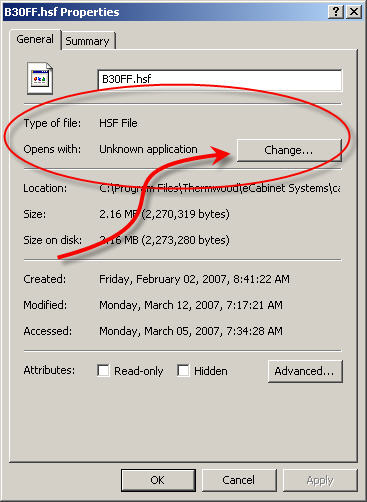Close the B30FF.hsf Properties dialog

pyautogui.click(x=354, y=12)
